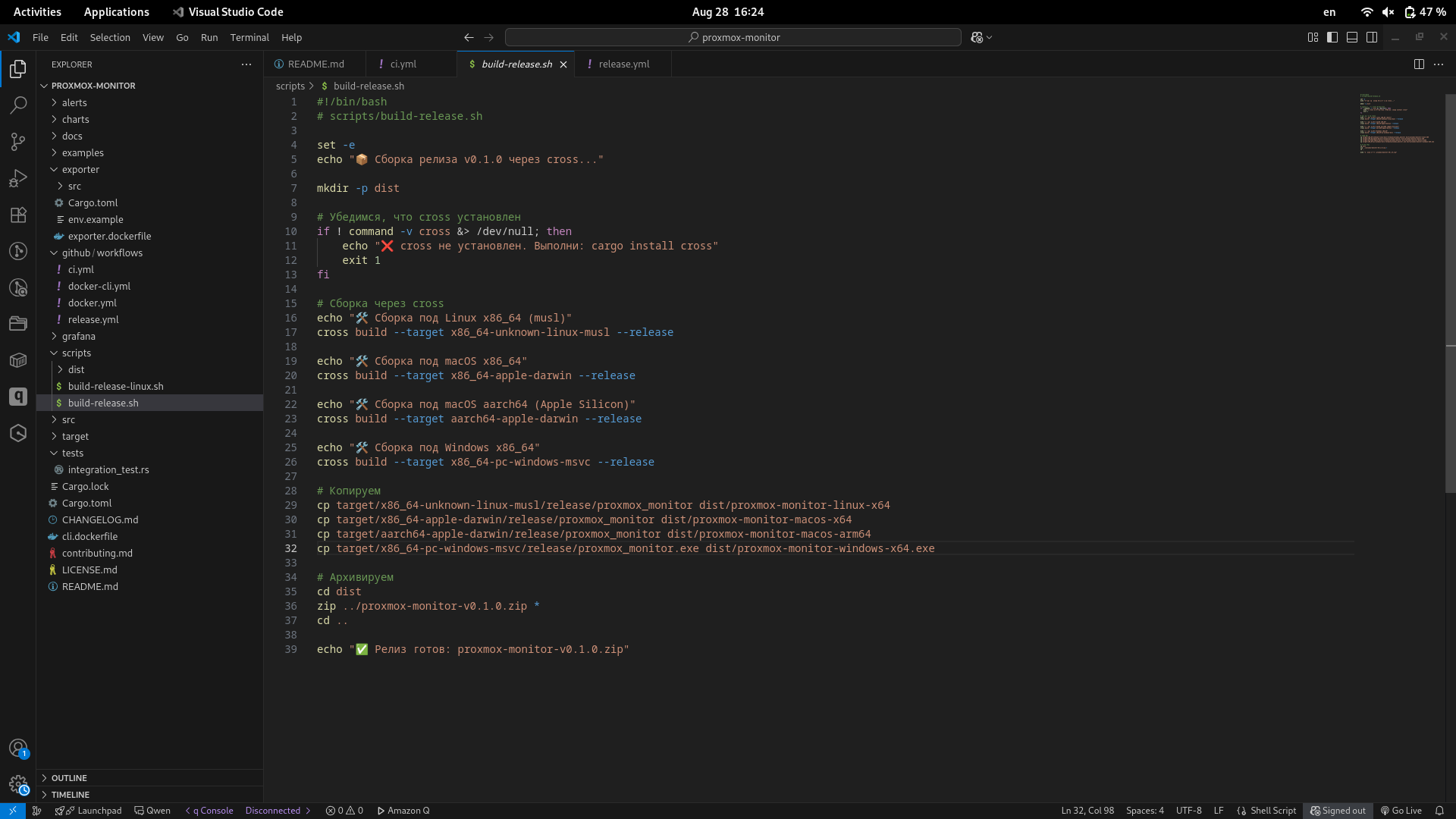The height and width of the screenshot is (819, 1456).
Task: Collapse the exporter folder
Action: (149, 169)
